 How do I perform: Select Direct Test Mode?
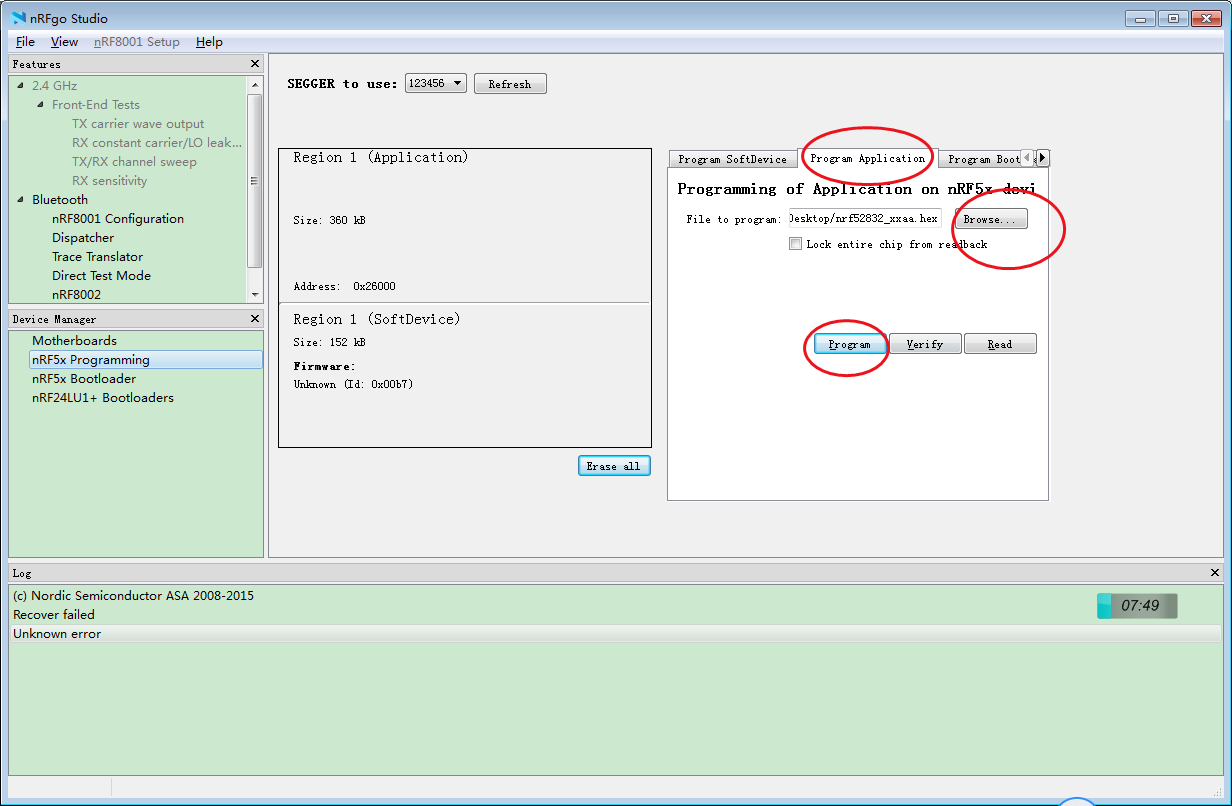click(102, 276)
